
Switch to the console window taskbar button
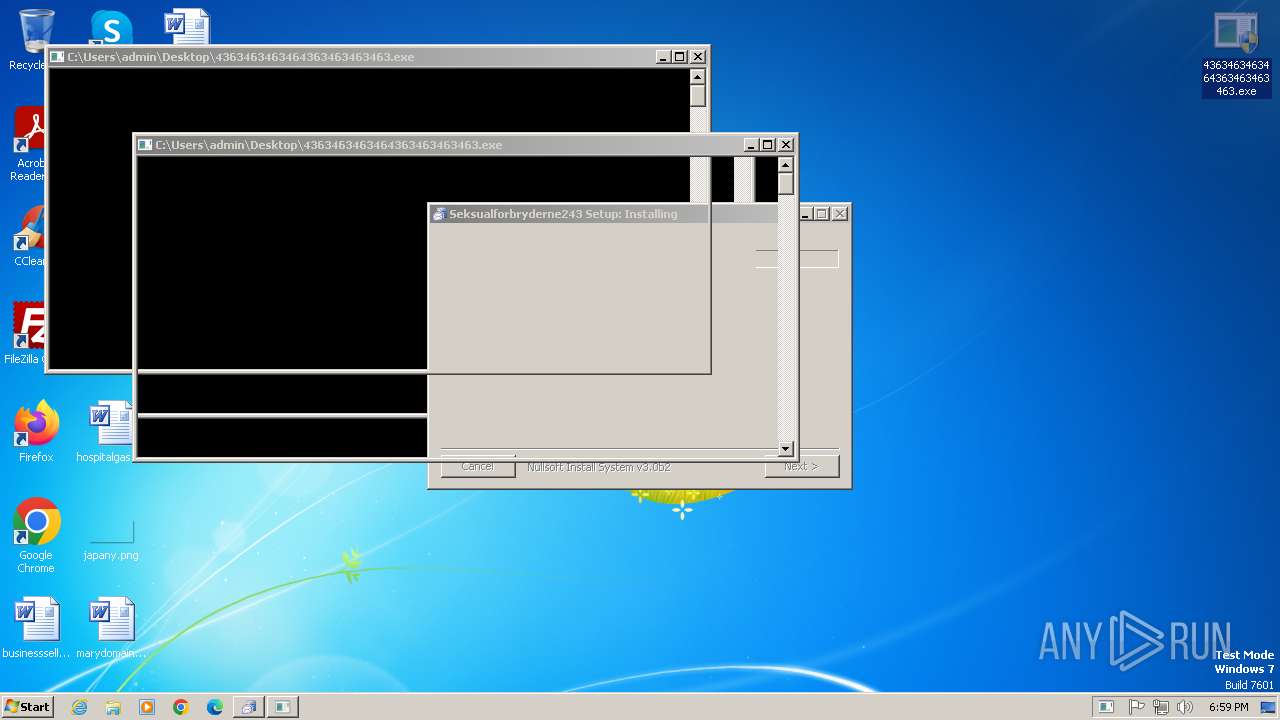pos(283,707)
